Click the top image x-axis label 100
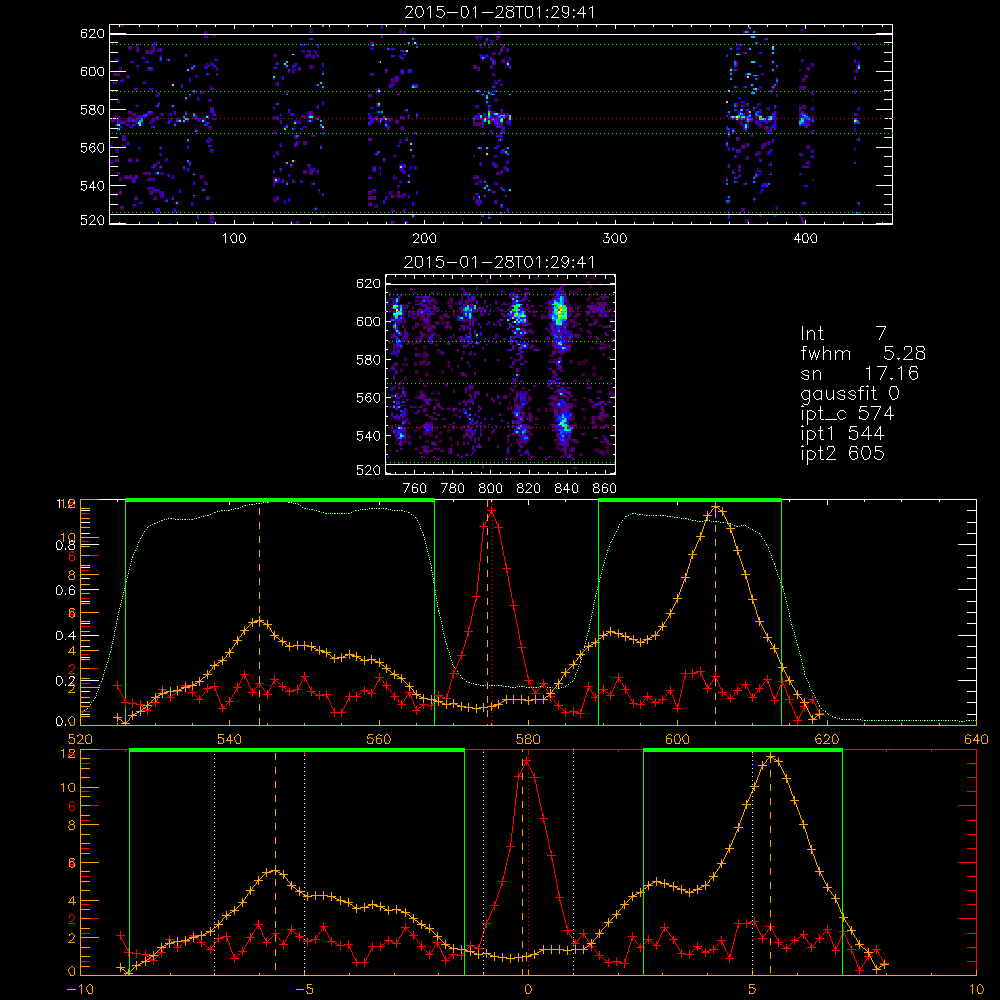This screenshot has width=1000, height=1000. 234,239
